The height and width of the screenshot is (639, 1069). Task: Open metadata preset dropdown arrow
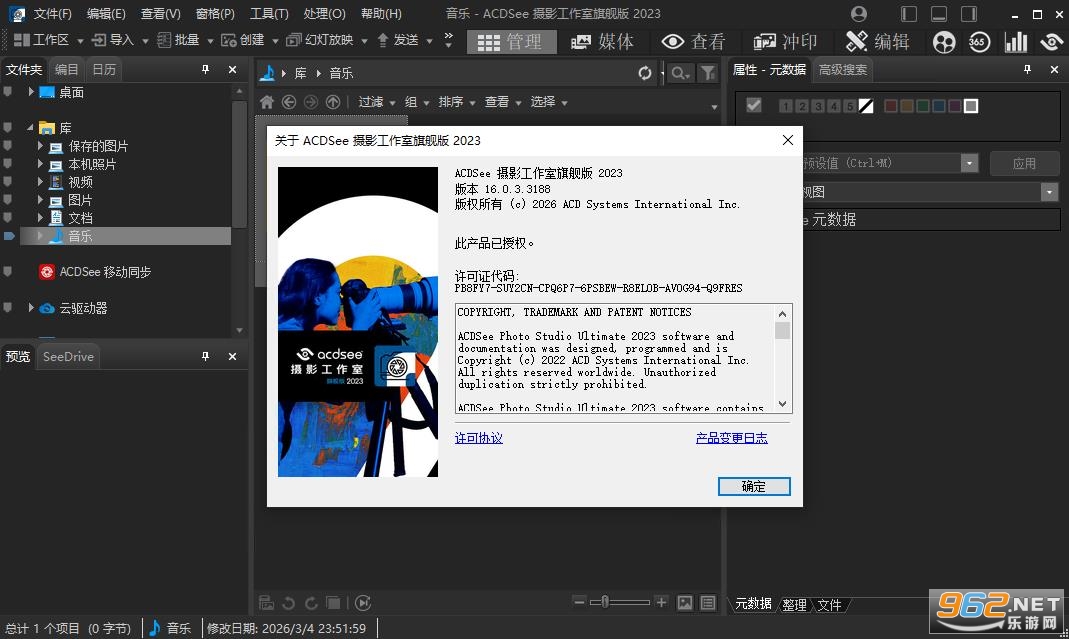(969, 163)
